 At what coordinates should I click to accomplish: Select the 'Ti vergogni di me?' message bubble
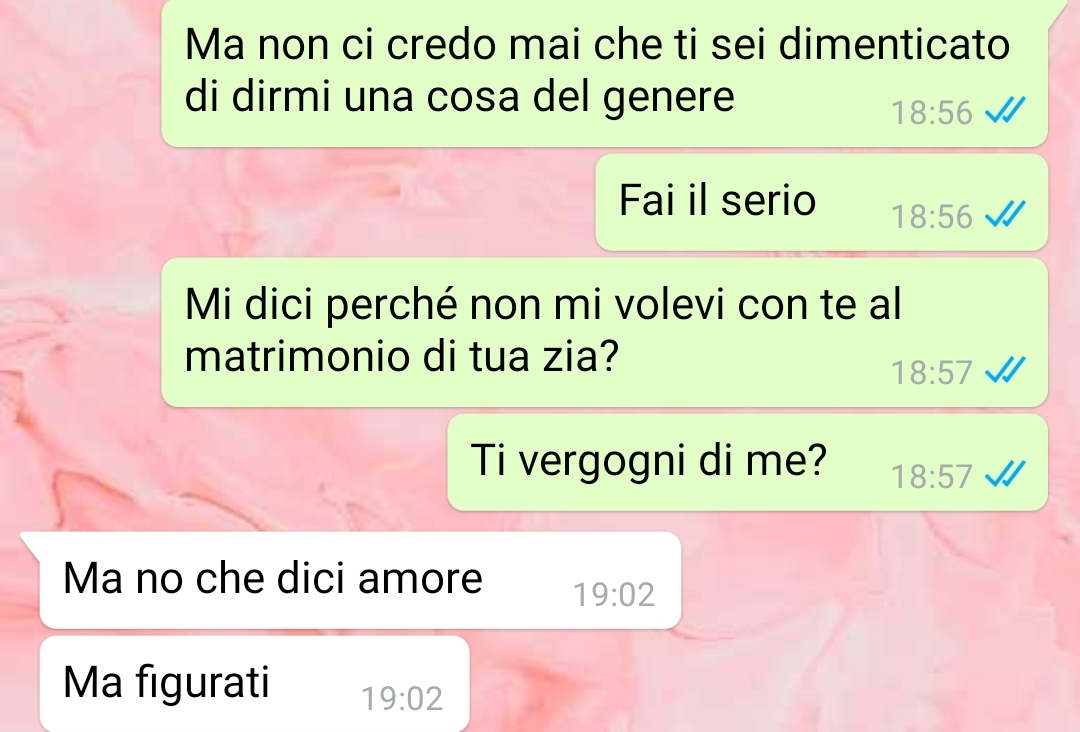(748, 462)
